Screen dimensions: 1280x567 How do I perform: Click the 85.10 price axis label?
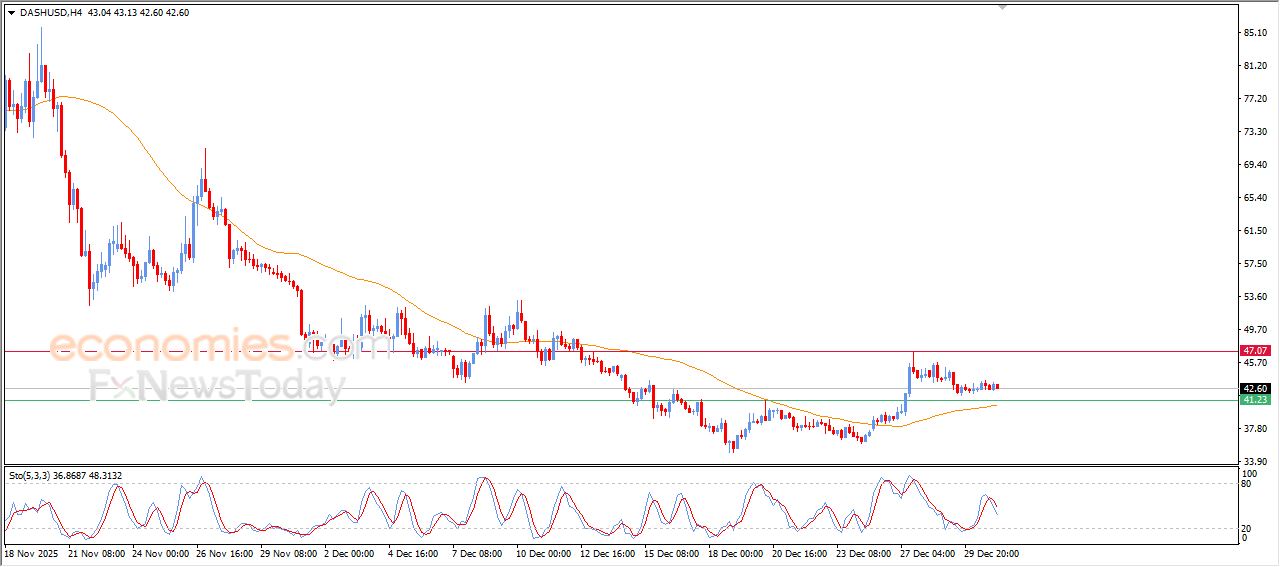point(1255,33)
